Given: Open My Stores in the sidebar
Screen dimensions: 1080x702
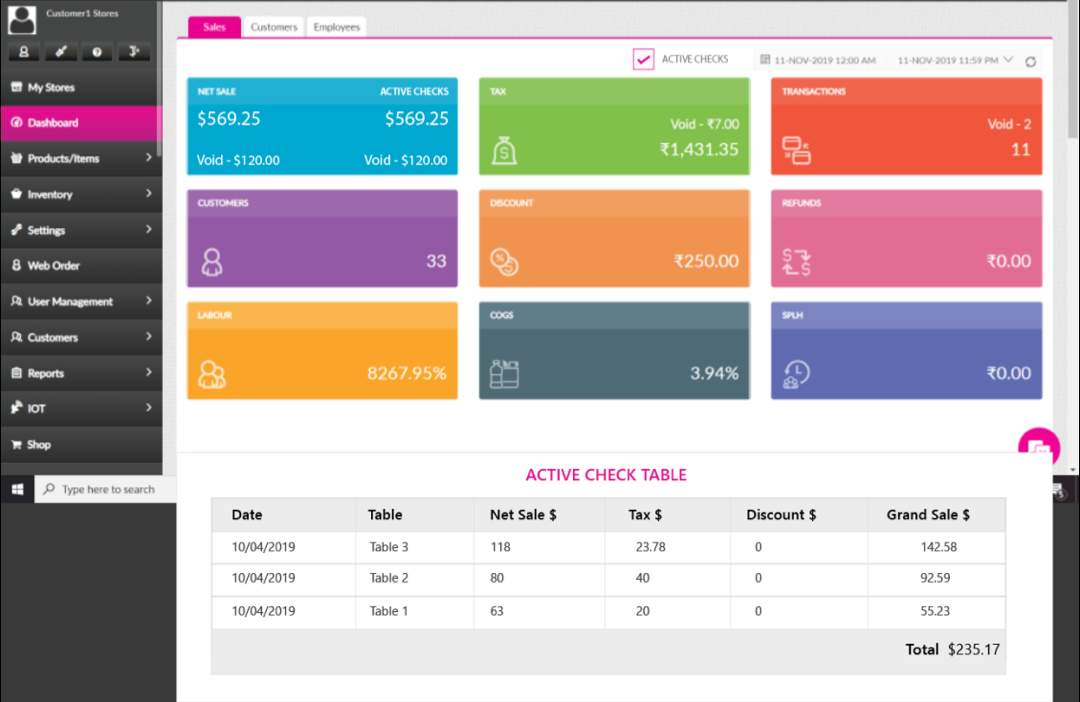Looking at the screenshot, I should coord(81,87).
